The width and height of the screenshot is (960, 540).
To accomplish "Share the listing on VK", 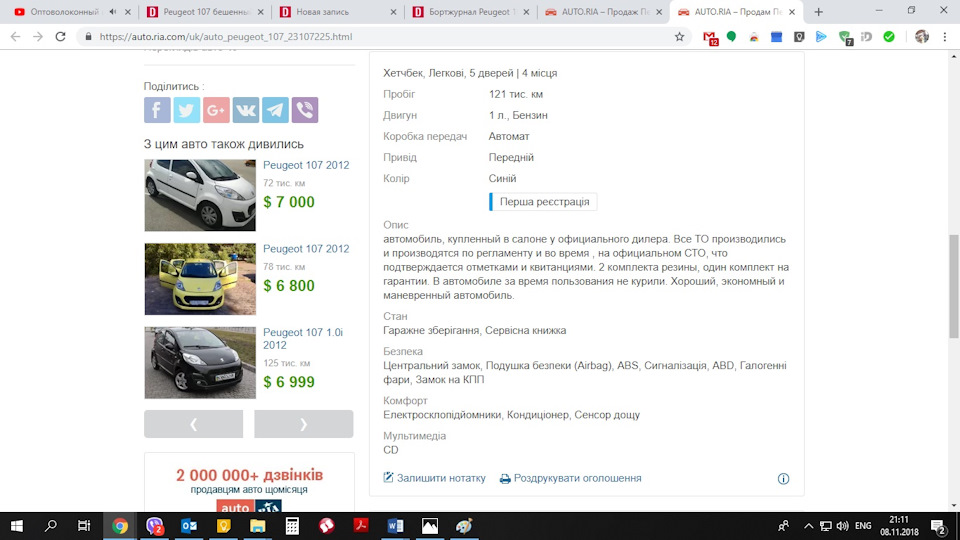I will [246, 110].
